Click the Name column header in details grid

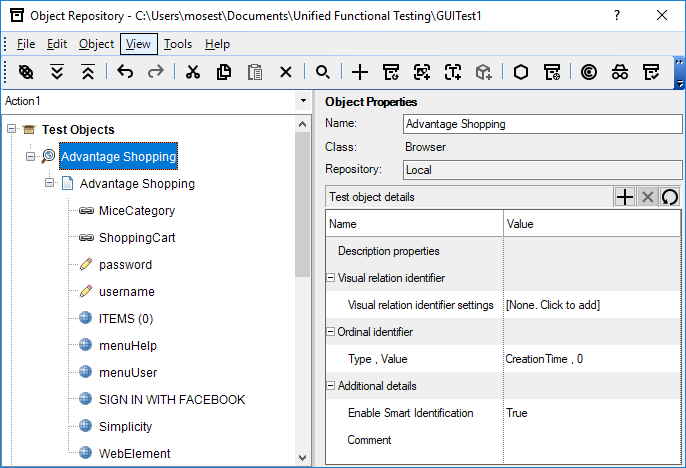[415, 224]
